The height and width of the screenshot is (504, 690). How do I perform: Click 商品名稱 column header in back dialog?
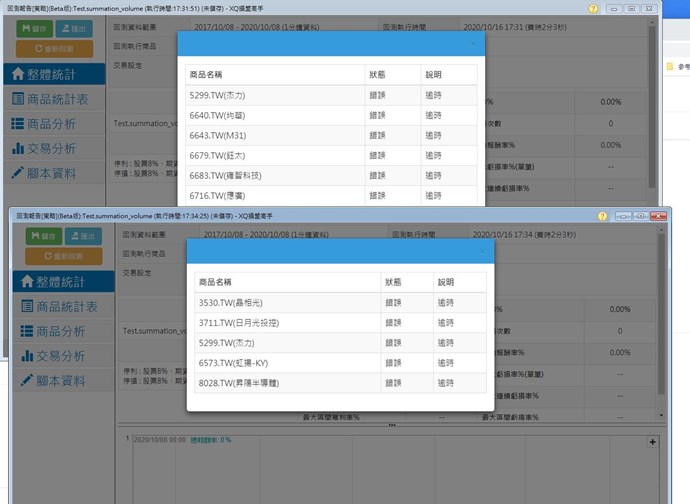[275, 75]
